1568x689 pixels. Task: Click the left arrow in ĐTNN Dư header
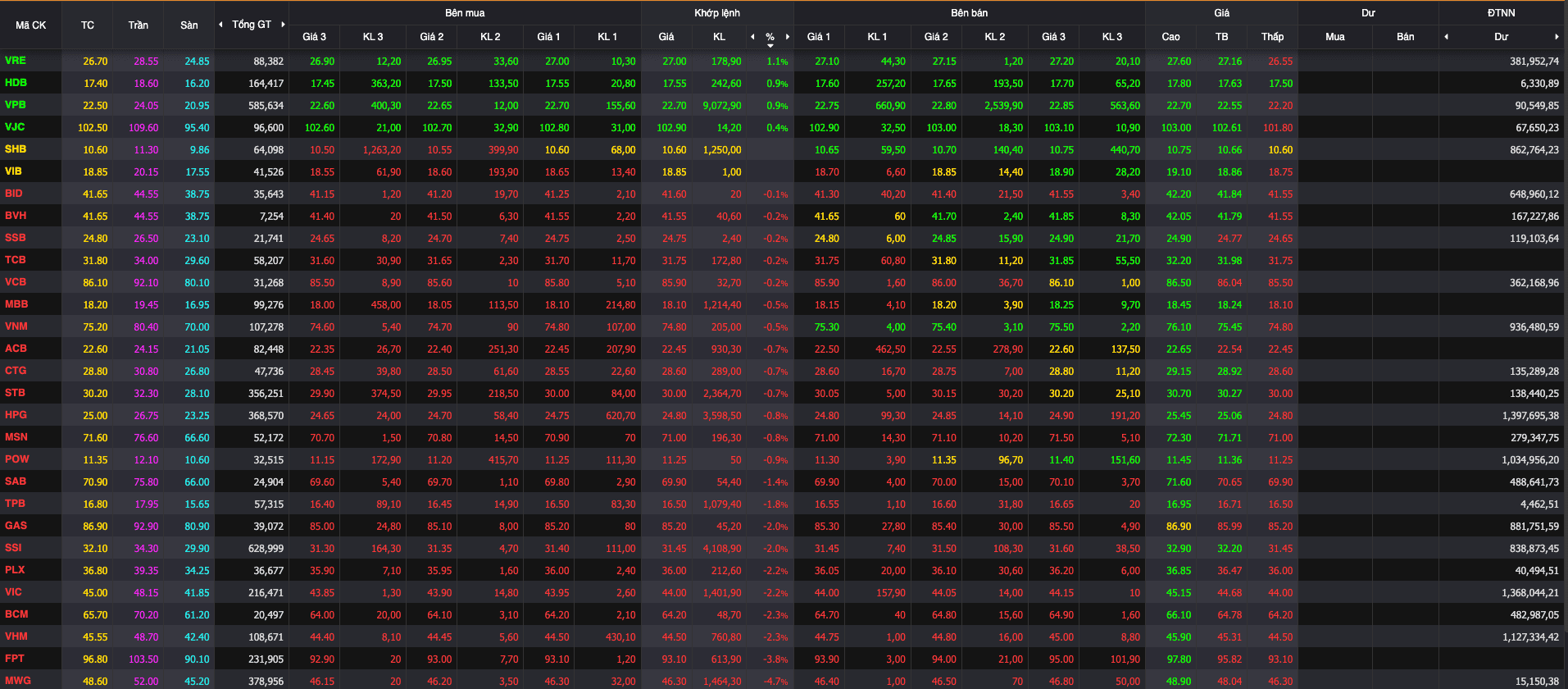(1447, 37)
